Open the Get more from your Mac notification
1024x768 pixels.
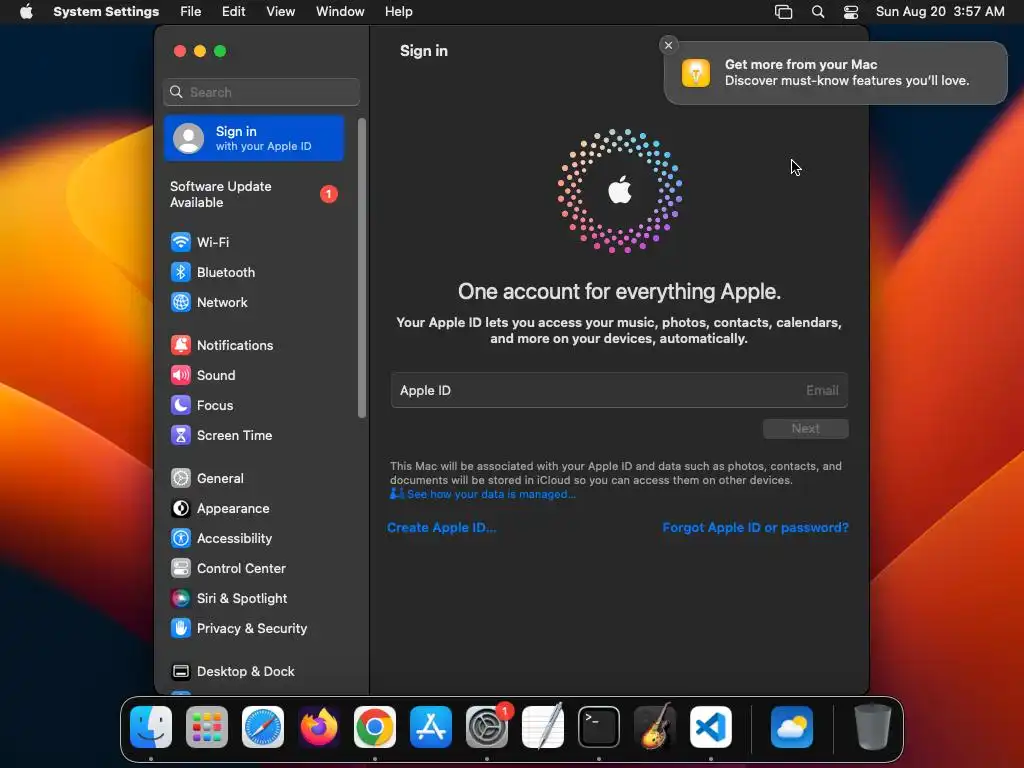pos(836,73)
